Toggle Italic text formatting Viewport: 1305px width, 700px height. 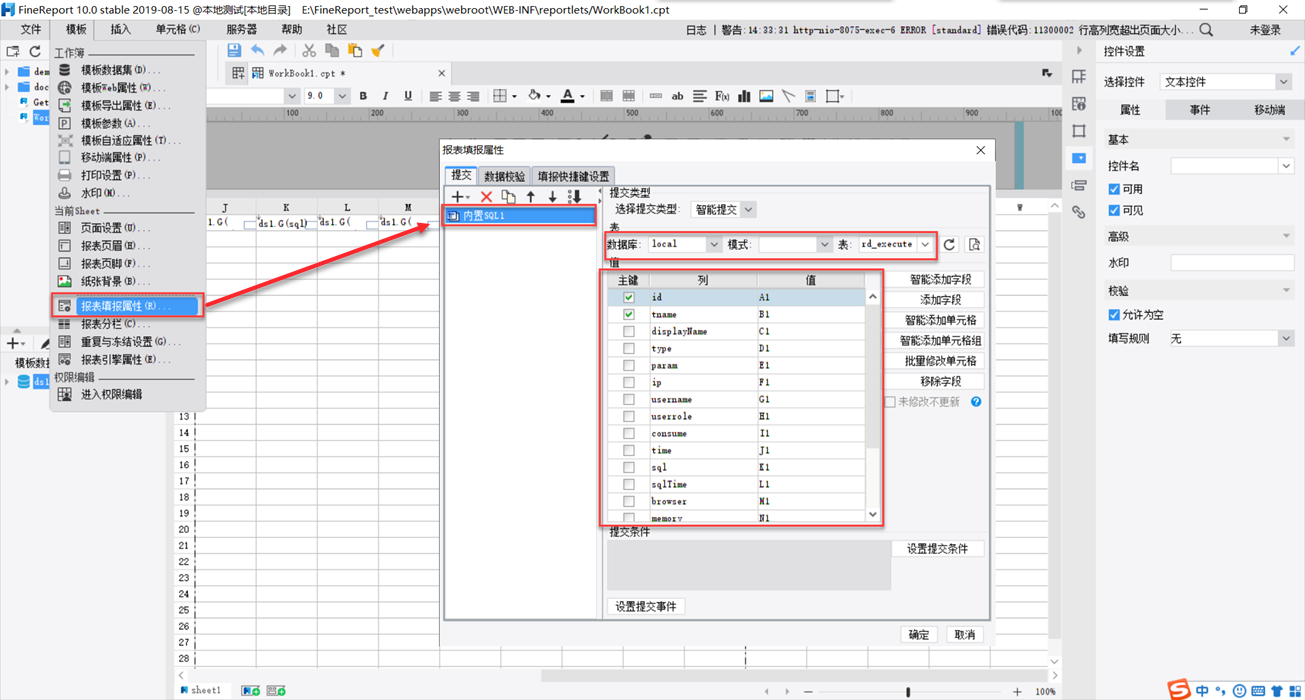(385, 96)
